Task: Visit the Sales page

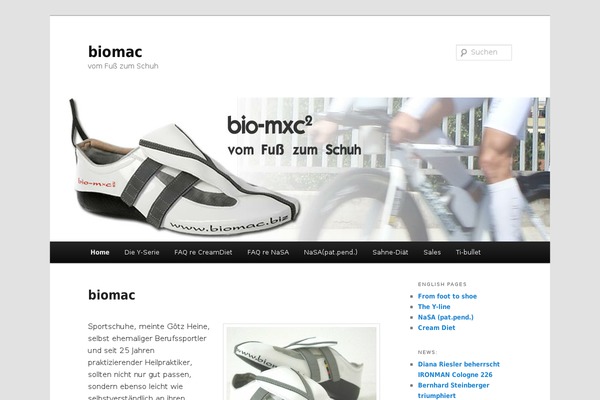Action: click(432, 252)
